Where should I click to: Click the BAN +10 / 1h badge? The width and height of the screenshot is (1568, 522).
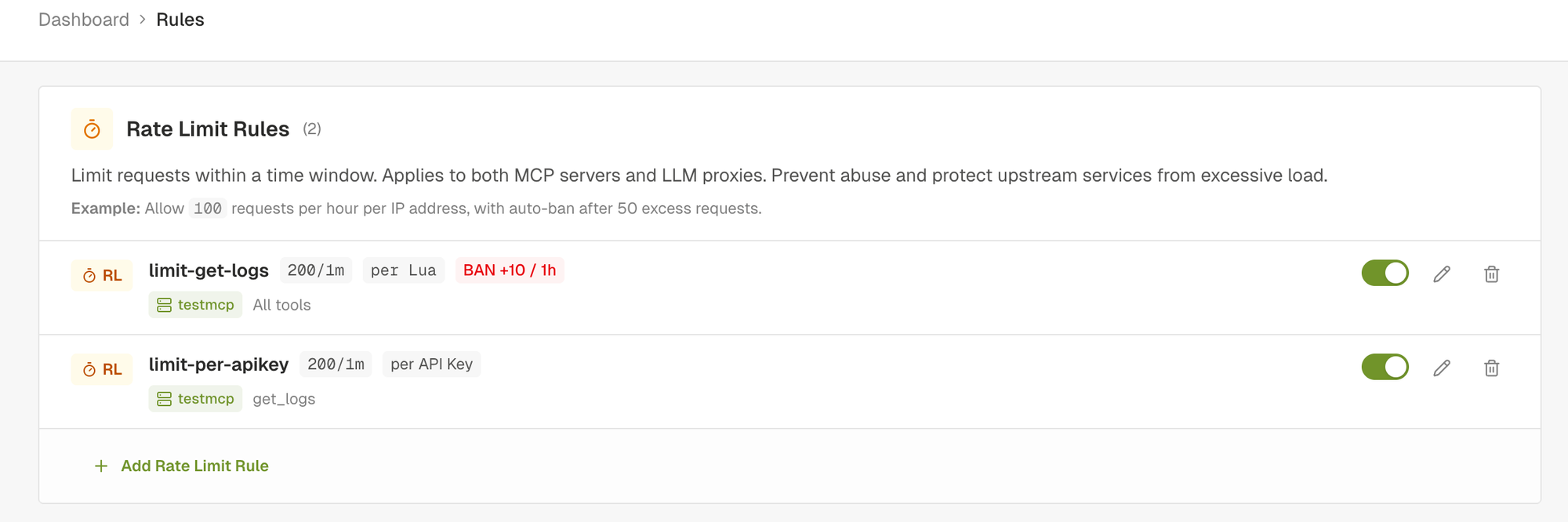pyautogui.click(x=510, y=270)
